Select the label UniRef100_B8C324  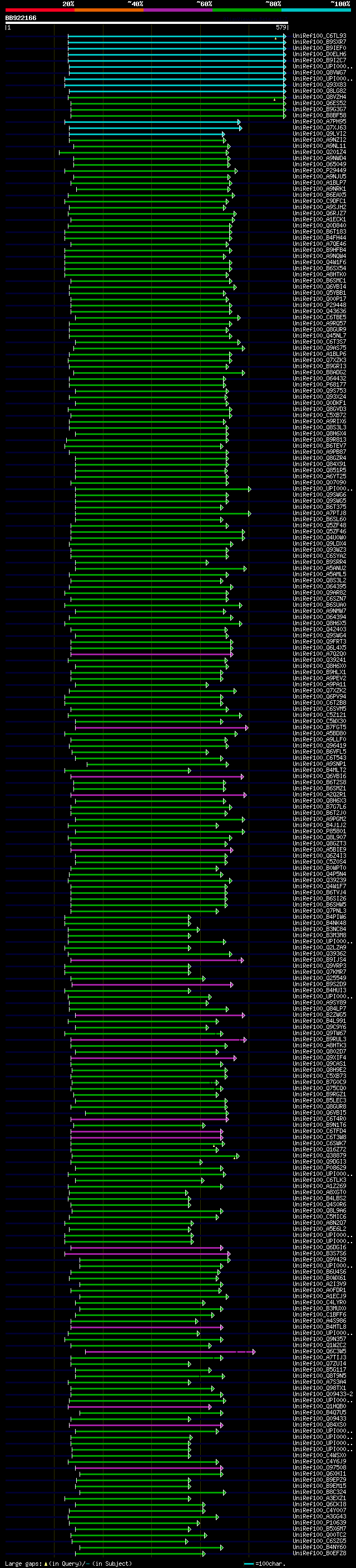319,1492
